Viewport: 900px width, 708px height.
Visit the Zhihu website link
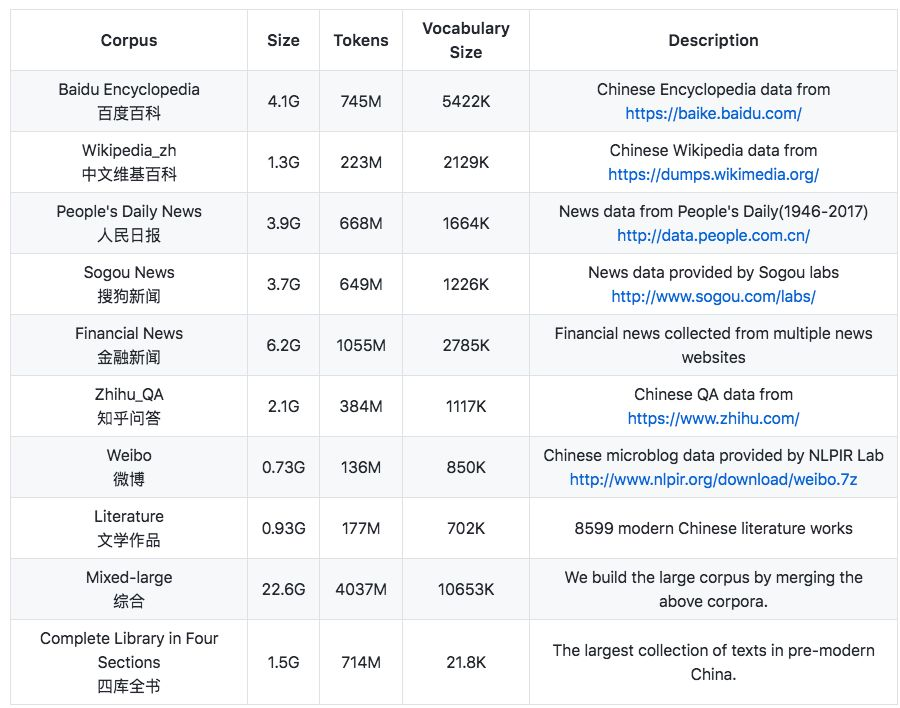pyautogui.click(x=713, y=417)
